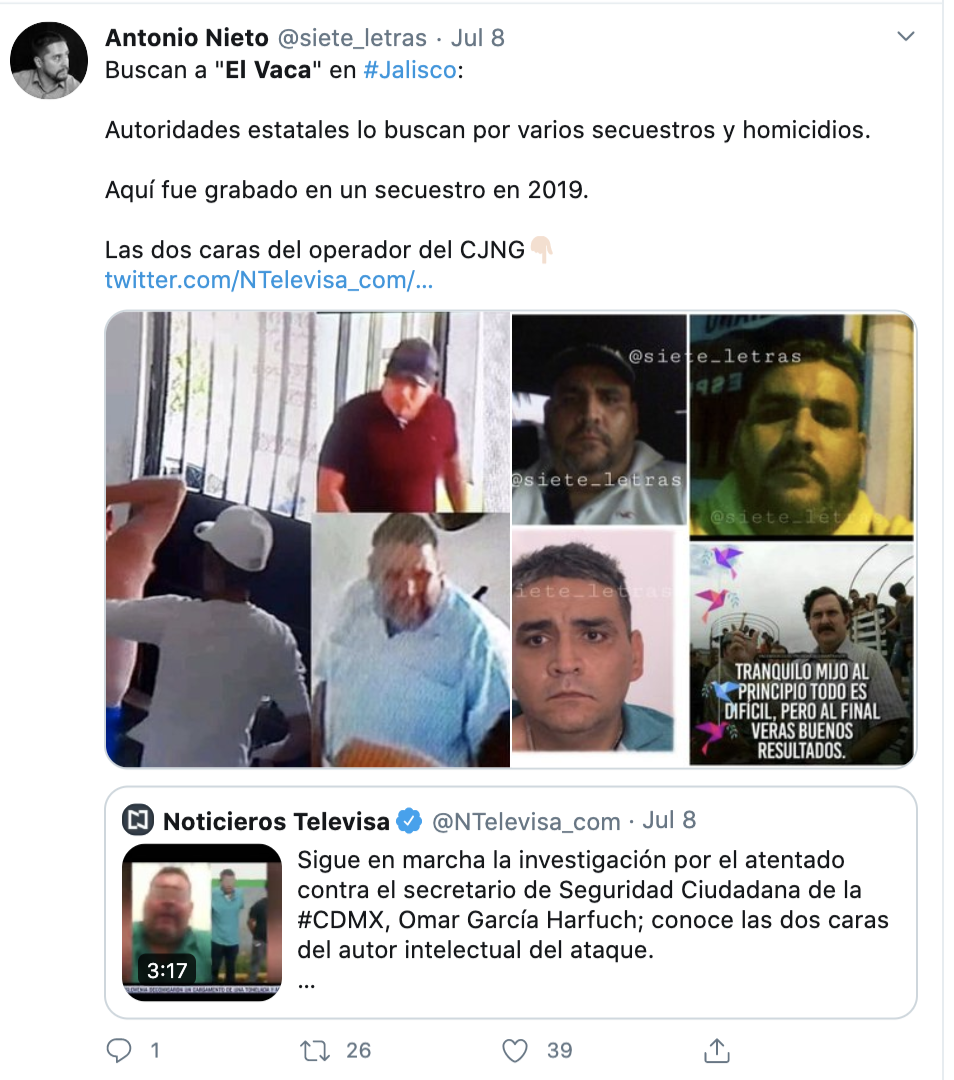
Task: Click the Antonio Nieto display name
Action: pyautogui.click(x=187, y=38)
